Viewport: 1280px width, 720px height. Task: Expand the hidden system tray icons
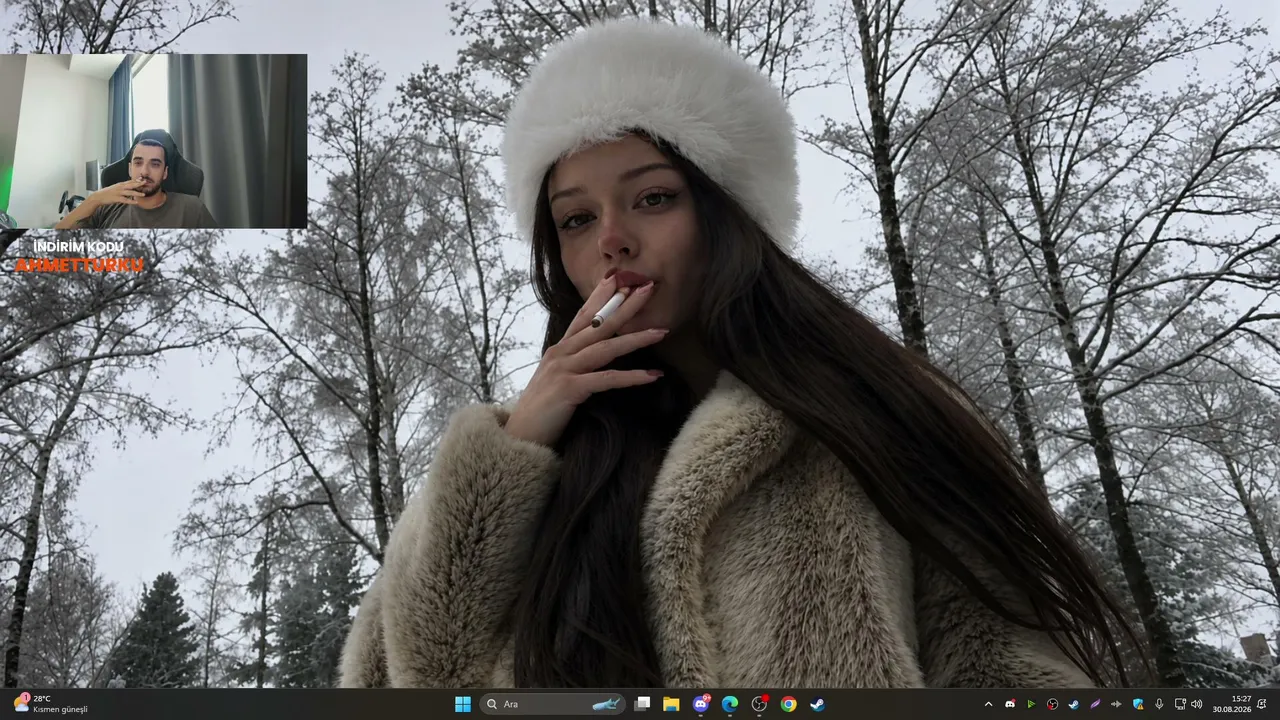(x=988, y=704)
